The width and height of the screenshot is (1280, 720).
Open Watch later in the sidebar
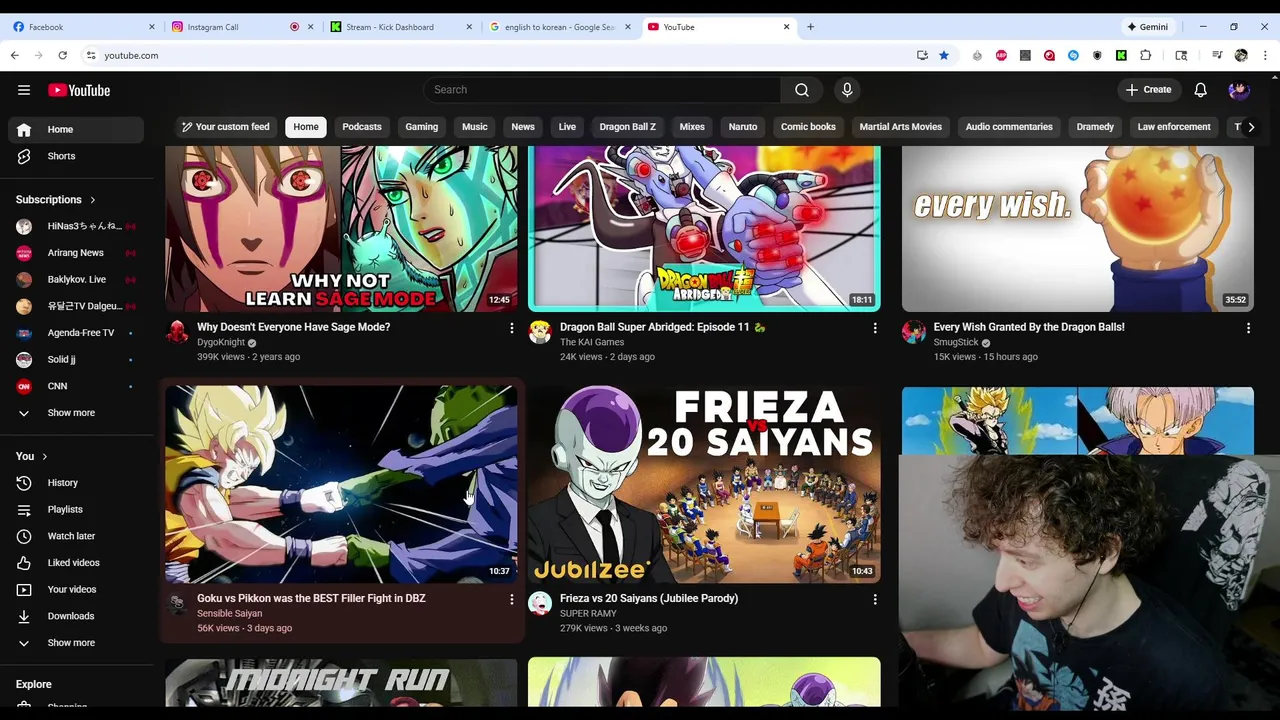[76, 536]
